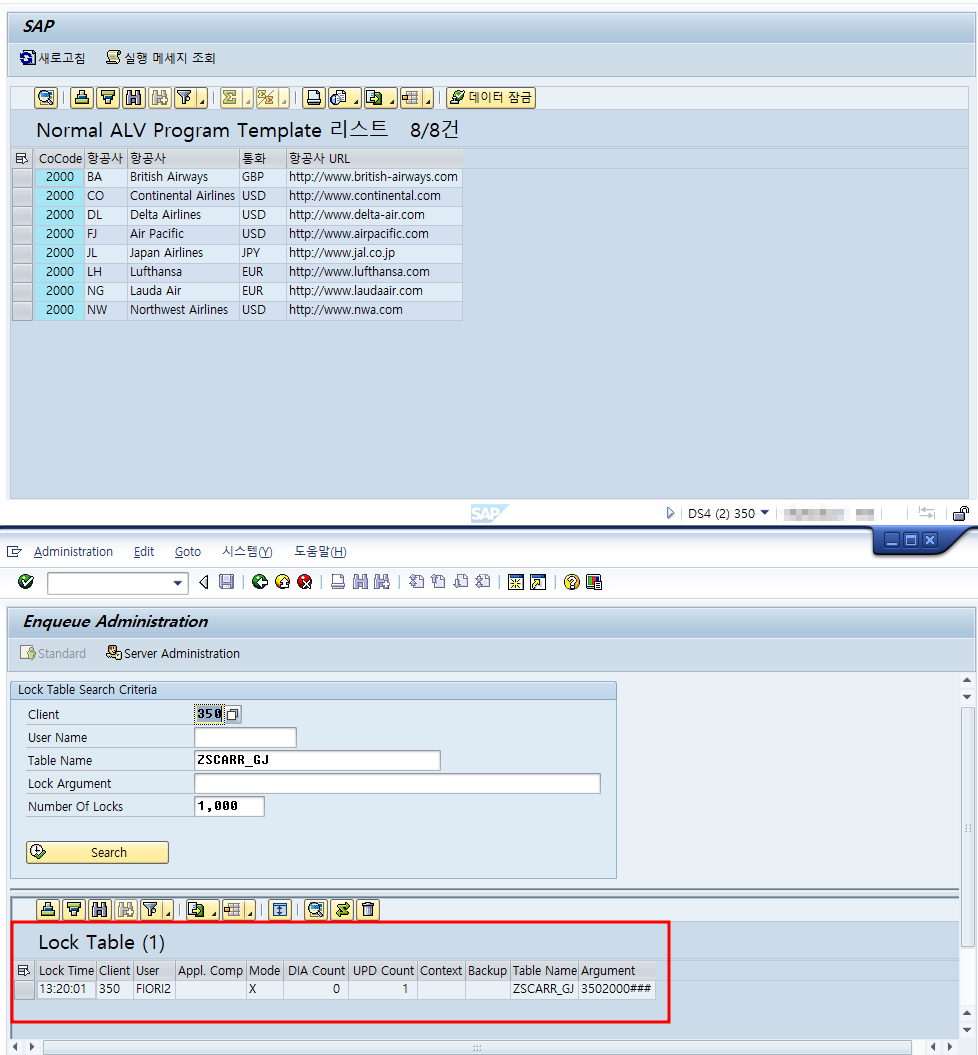
Task: Open 시스템(Y) menu
Action: click(248, 552)
